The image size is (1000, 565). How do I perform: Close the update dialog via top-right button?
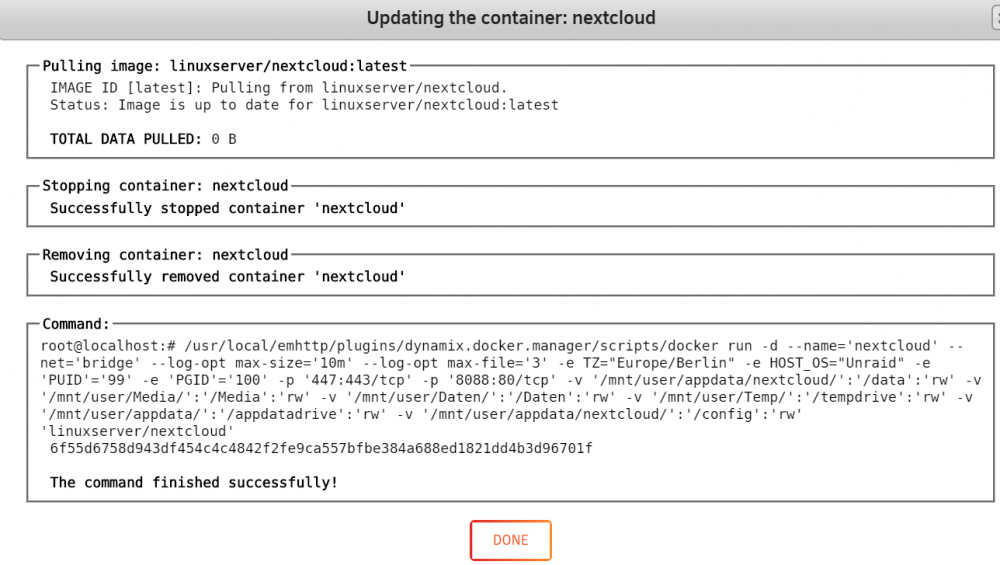tap(996, 18)
